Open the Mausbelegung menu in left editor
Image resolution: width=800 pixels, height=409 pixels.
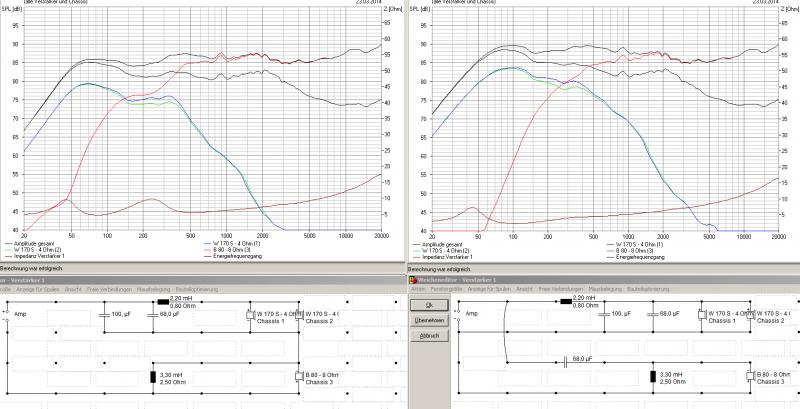(x=154, y=289)
